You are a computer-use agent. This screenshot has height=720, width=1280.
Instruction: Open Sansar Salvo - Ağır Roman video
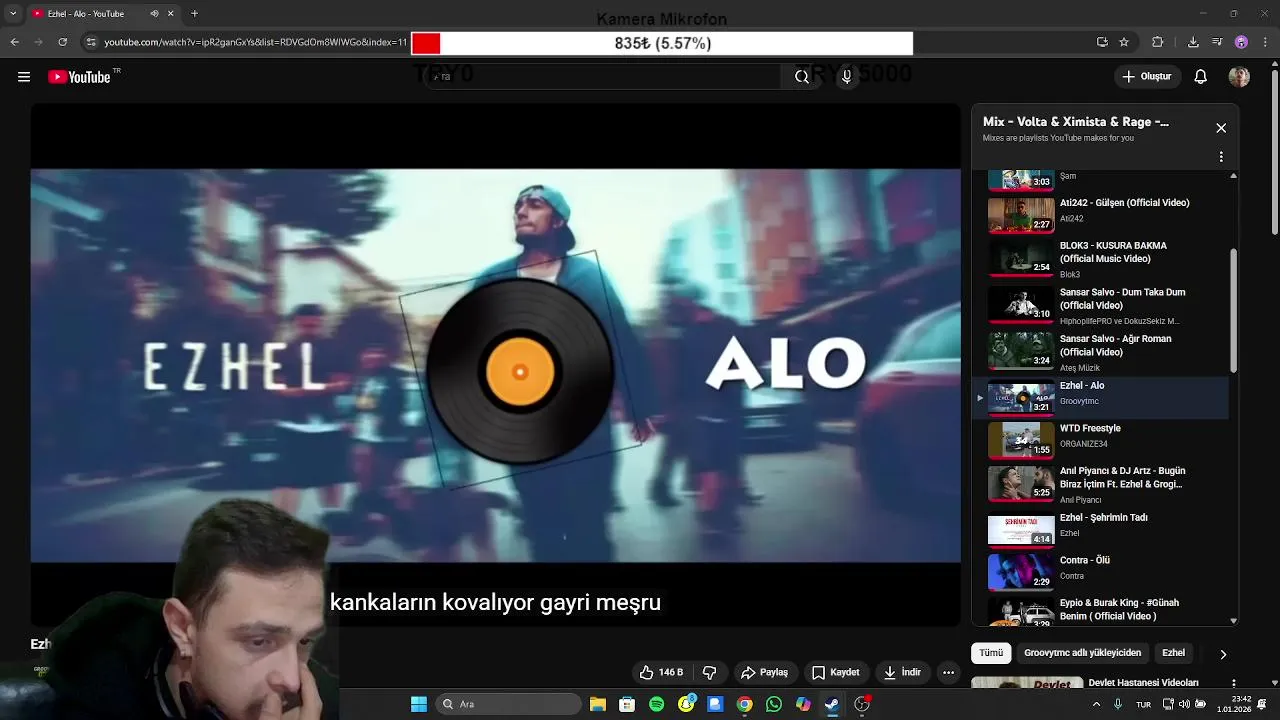pyautogui.click(x=1100, y=352)
